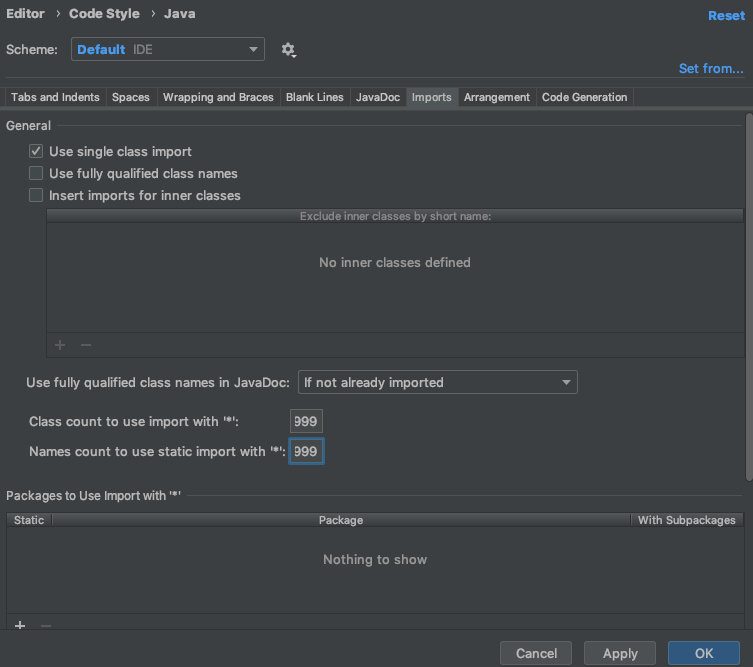The image size is (753, 667).
Task: Open the JavaDoc fully qualified names dropdown
Action: coord(437,382)
